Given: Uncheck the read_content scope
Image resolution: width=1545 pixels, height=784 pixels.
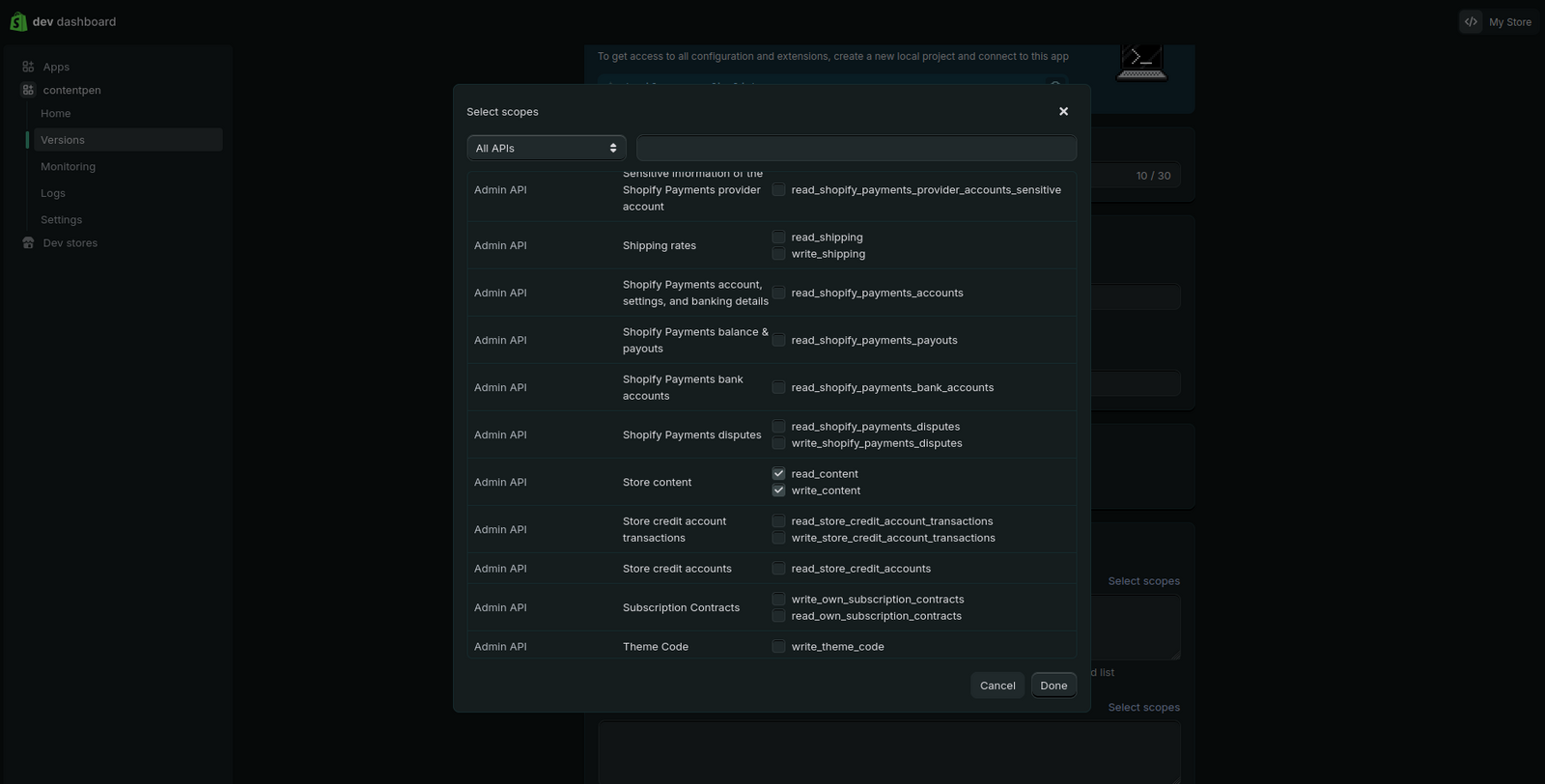Looking at the screenshot, I should point(778,474).
